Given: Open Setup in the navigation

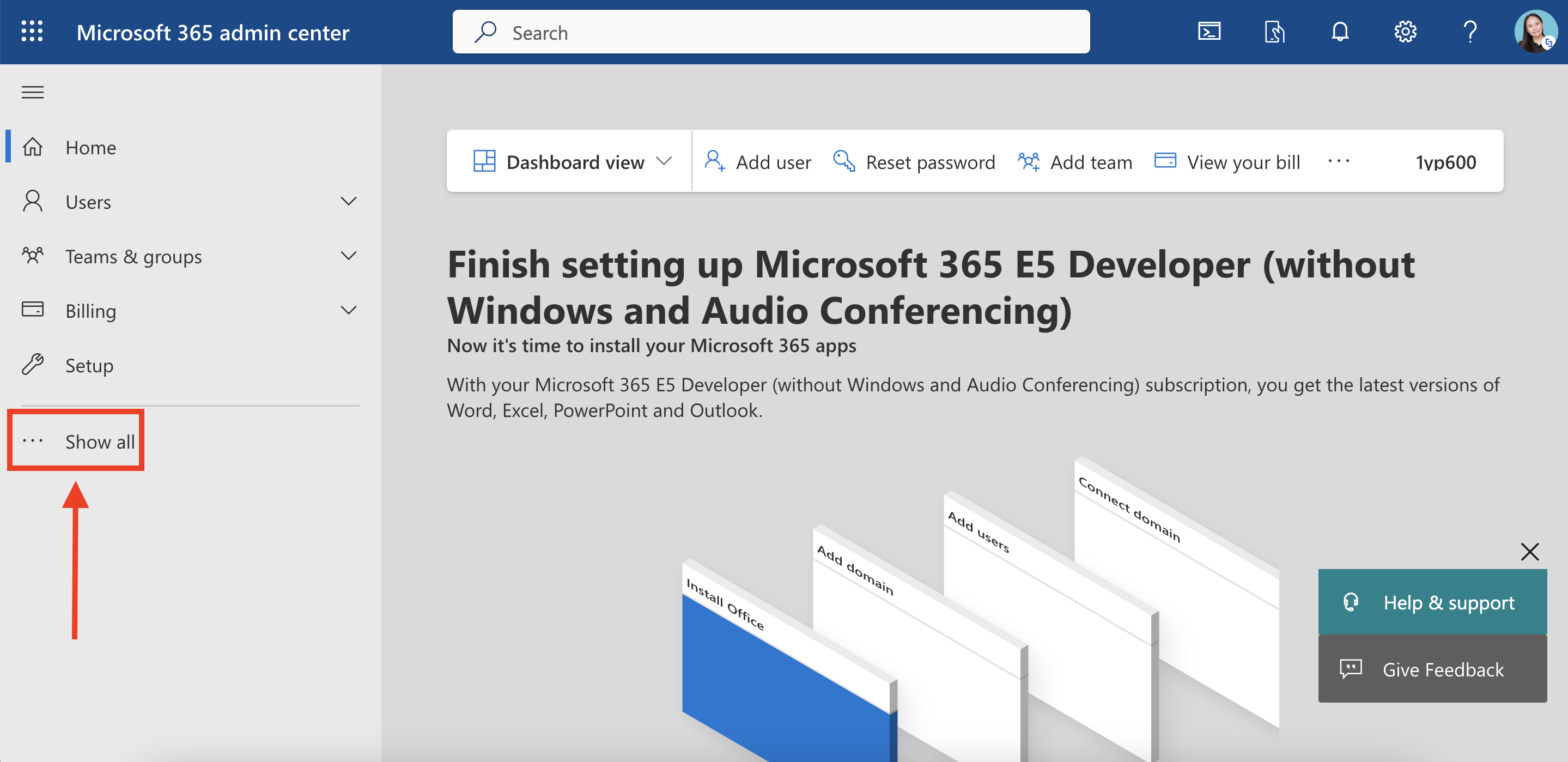Looking at the screenshot, I should click(x=89, y=366).
